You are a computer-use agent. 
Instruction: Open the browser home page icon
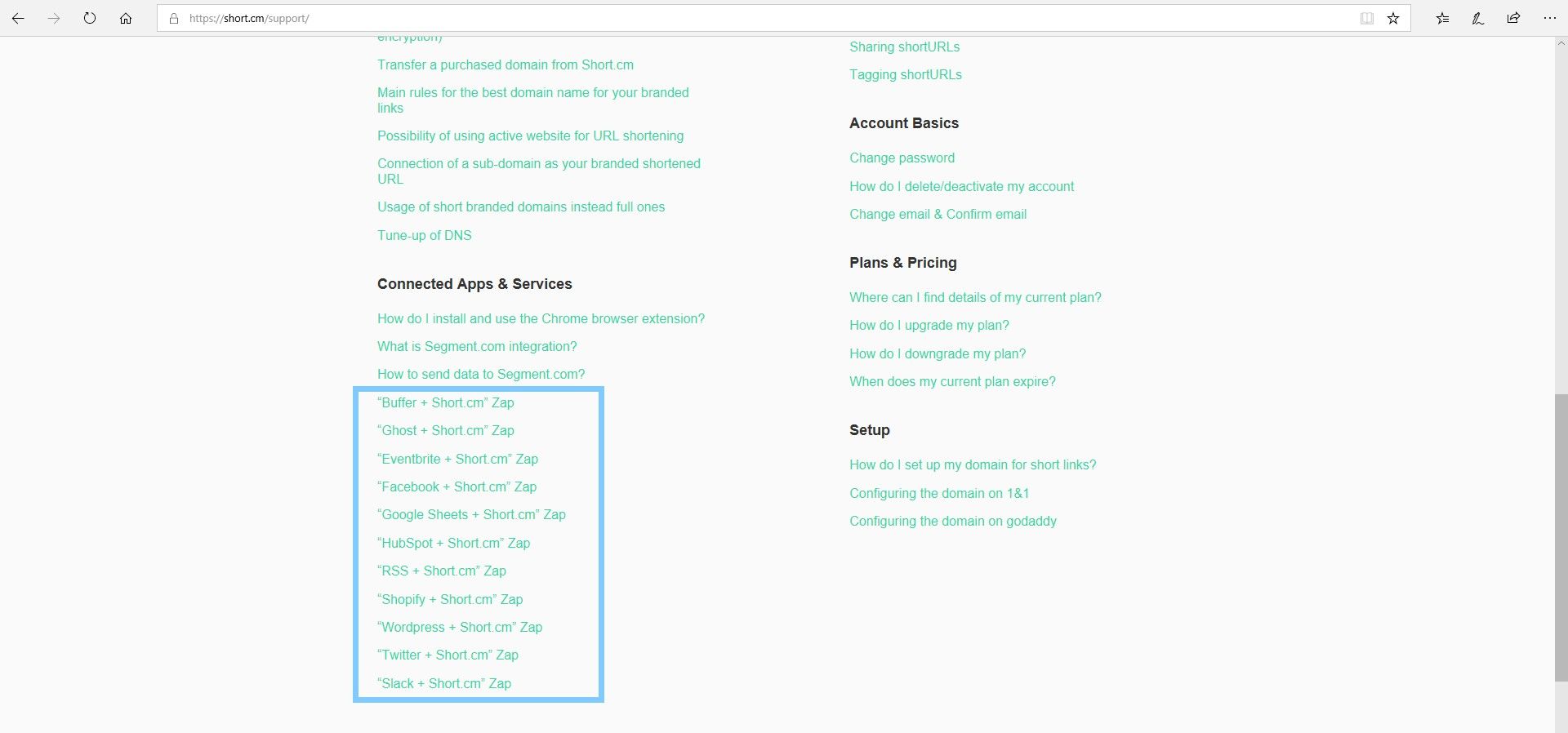click(x=126, y=18)
